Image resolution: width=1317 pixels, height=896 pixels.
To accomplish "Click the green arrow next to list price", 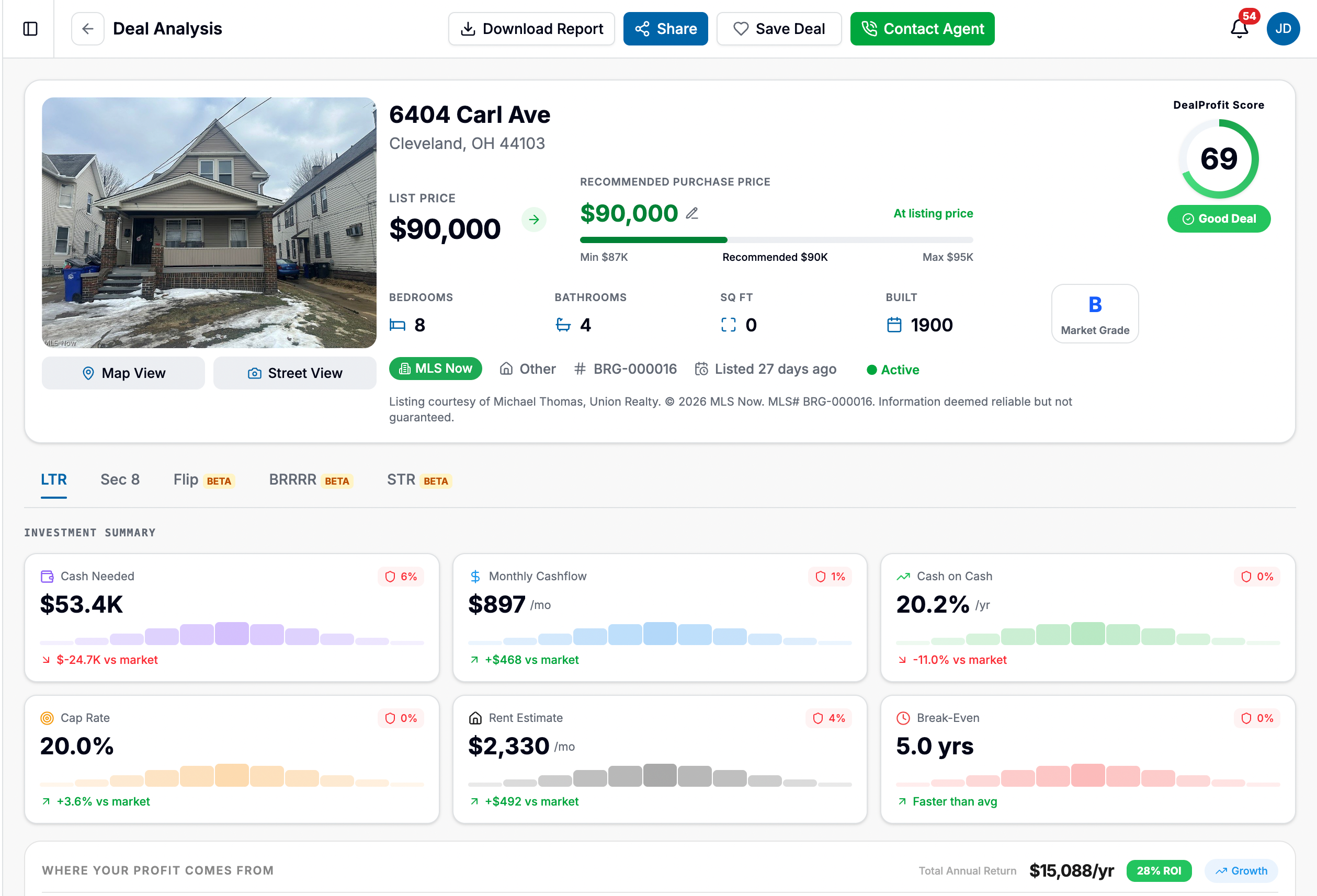I will point(534,220).
